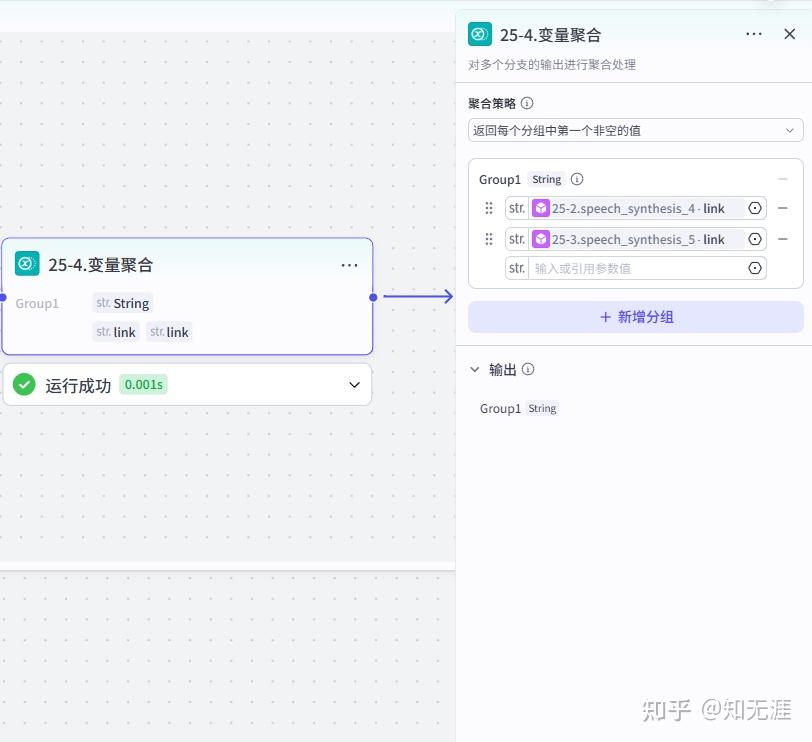The image size is (812, 742).
Task: Show info tooltip beside Group1 String
Action: [576, 179]
